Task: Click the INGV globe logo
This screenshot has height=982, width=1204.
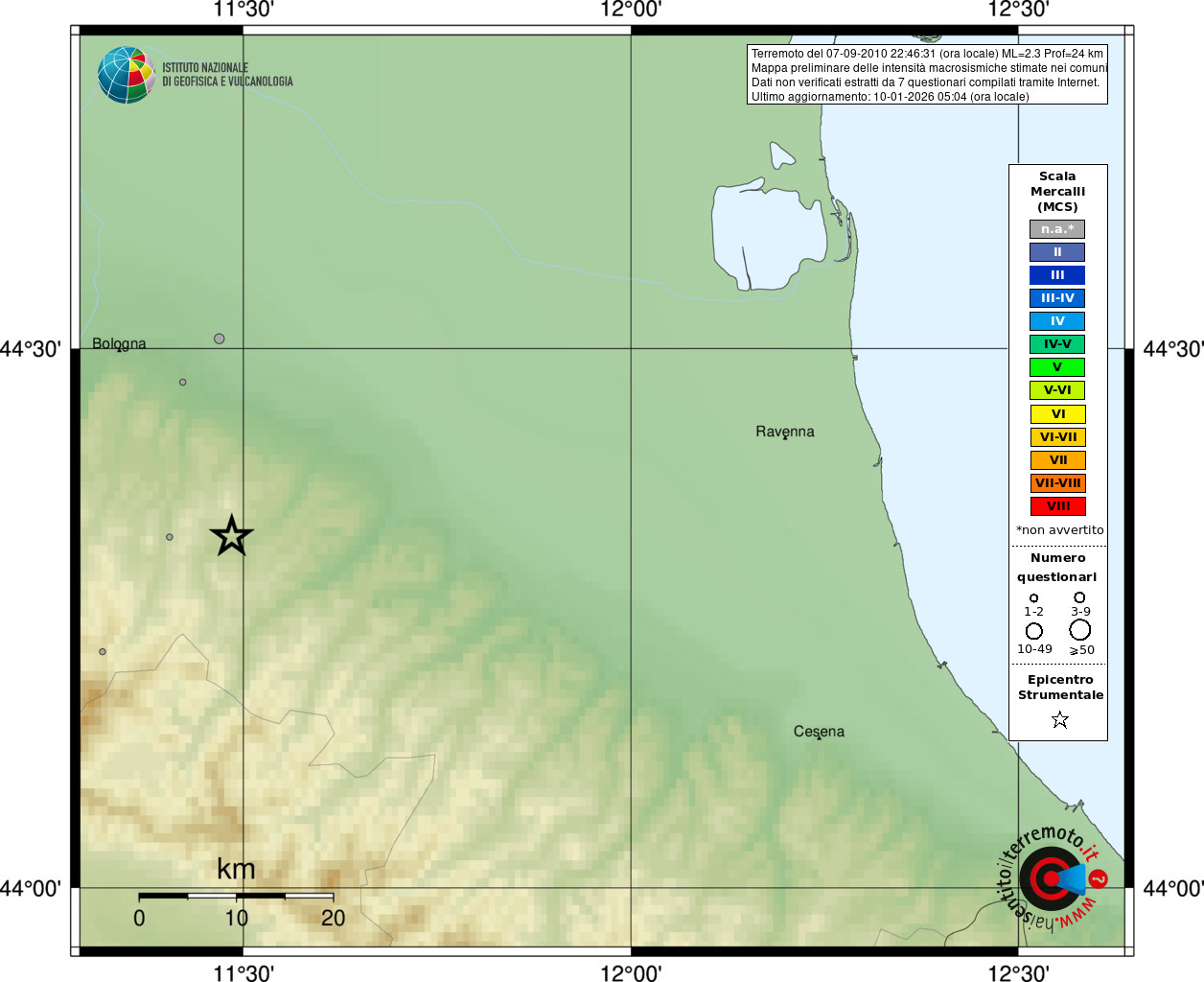Action: click(x=127, y=75)
